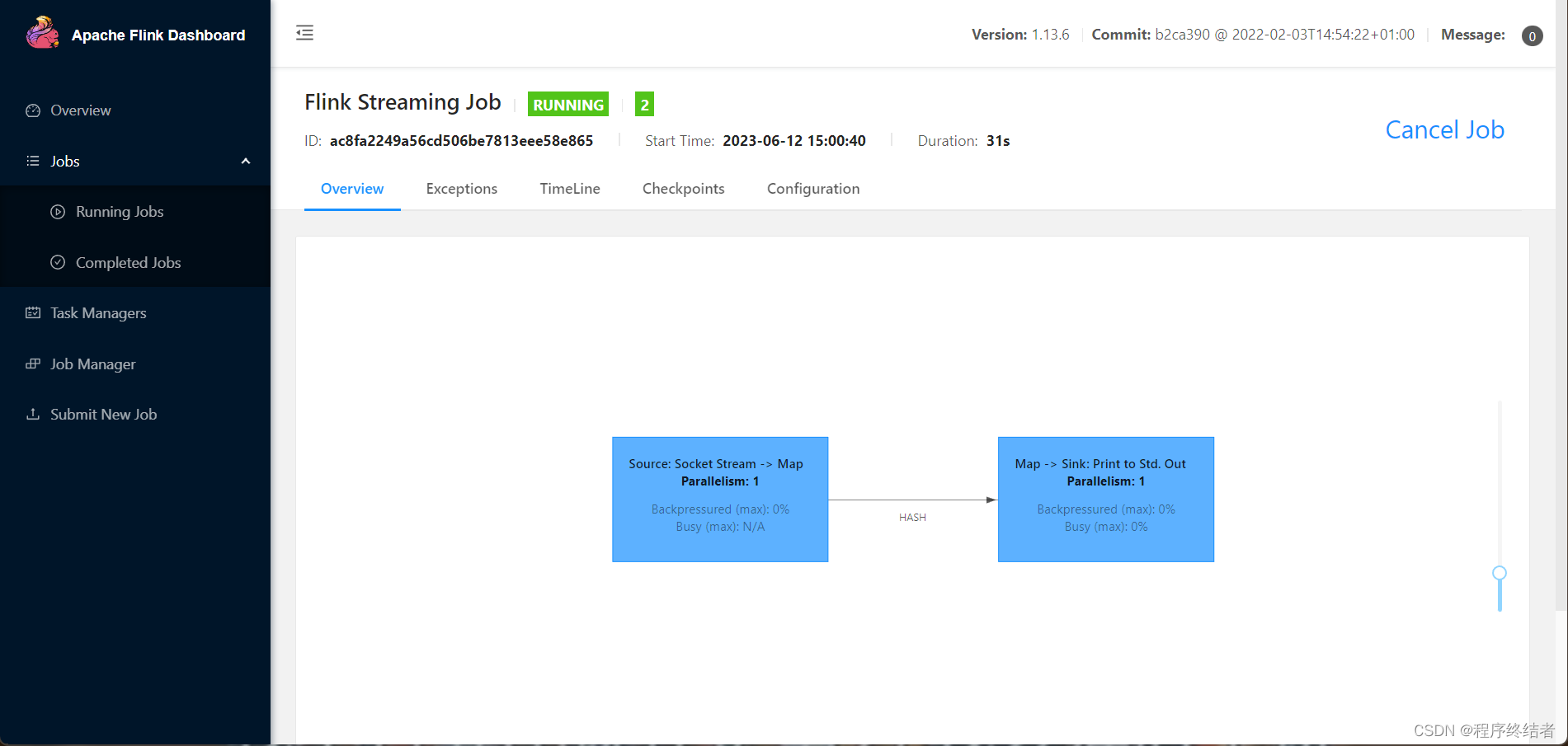Click the green RUNNING status badge

pos(568,105)
